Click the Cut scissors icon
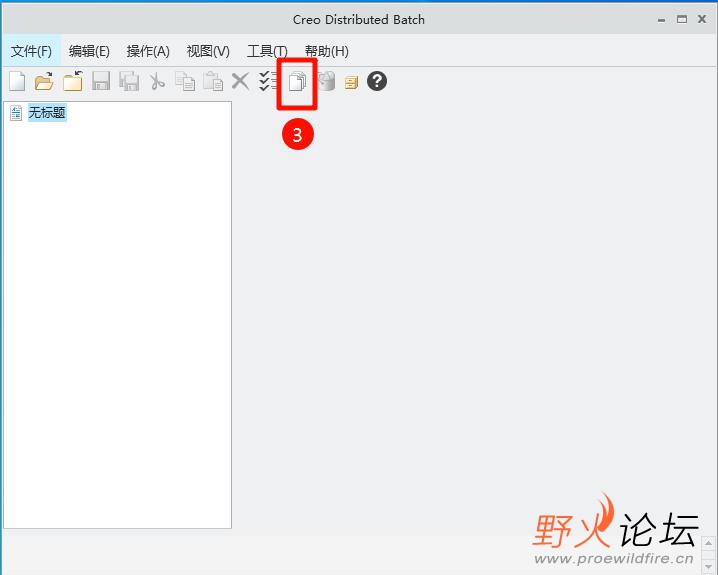718x575 pixels. (x=157, y=81)
